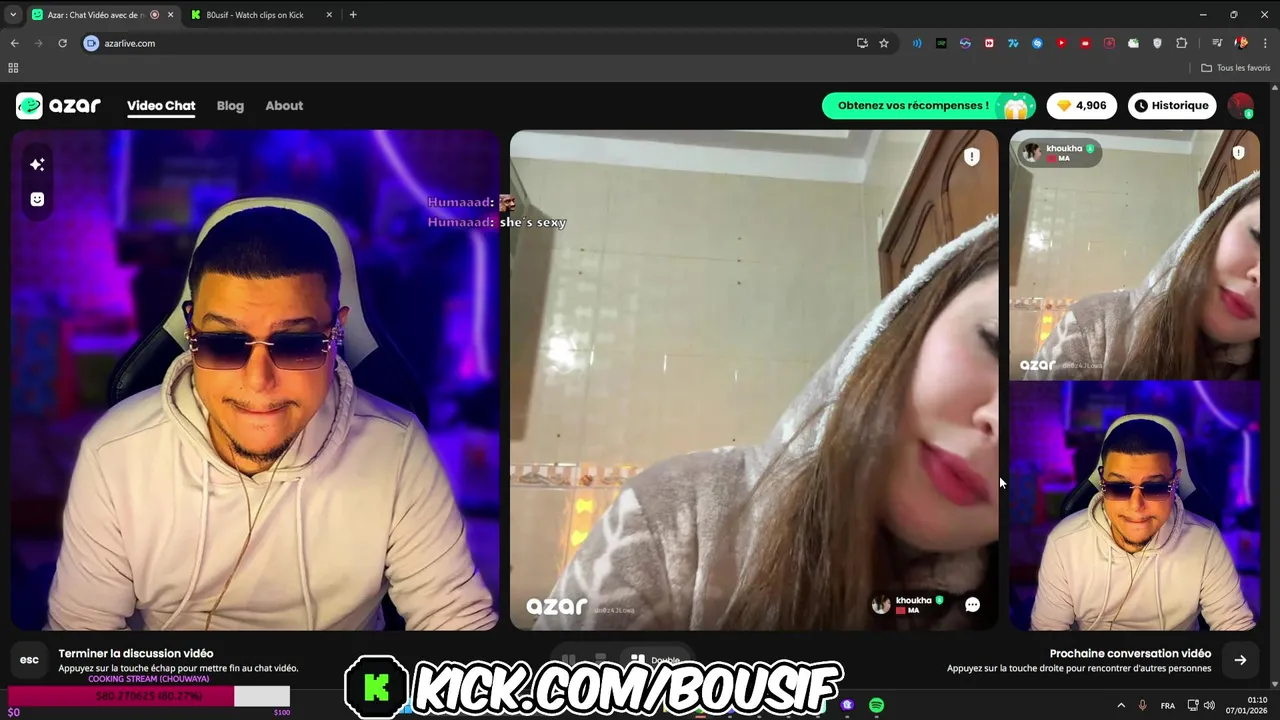Open Historique history button
Image resolution: width=1280 pixels, height=720 pixels.
[x=1172, y=106]
